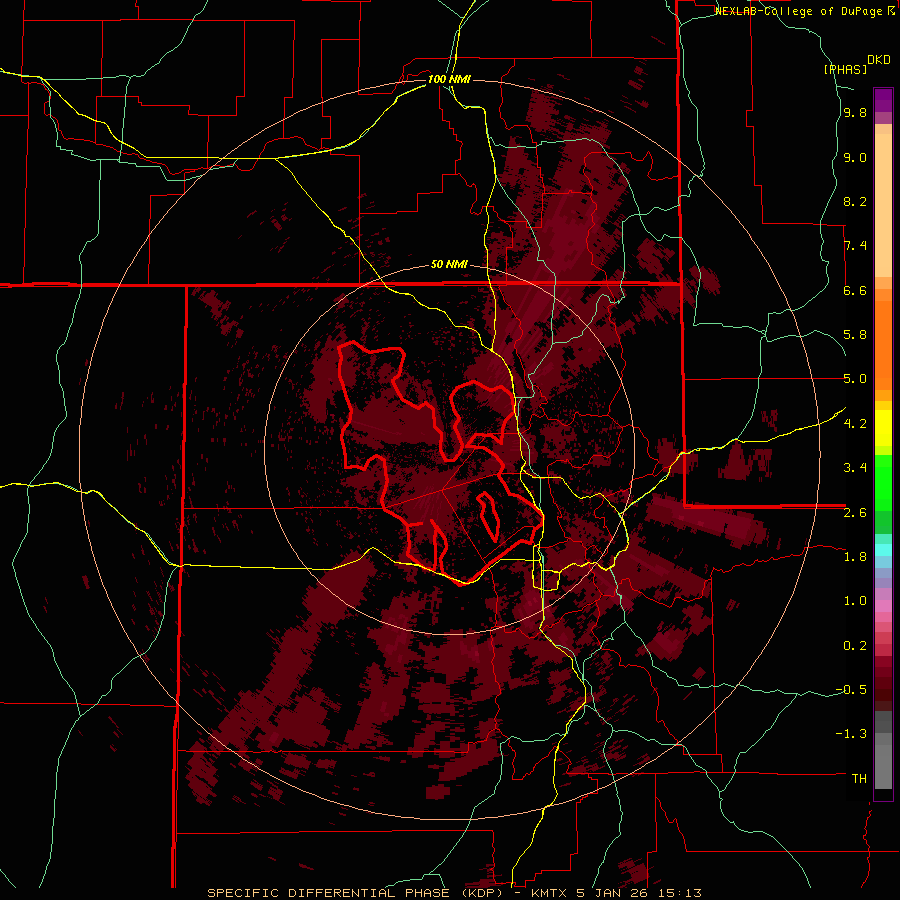900x900 pixels.
Task: Click the 1.0 legend value
Action: click(855, 601)
